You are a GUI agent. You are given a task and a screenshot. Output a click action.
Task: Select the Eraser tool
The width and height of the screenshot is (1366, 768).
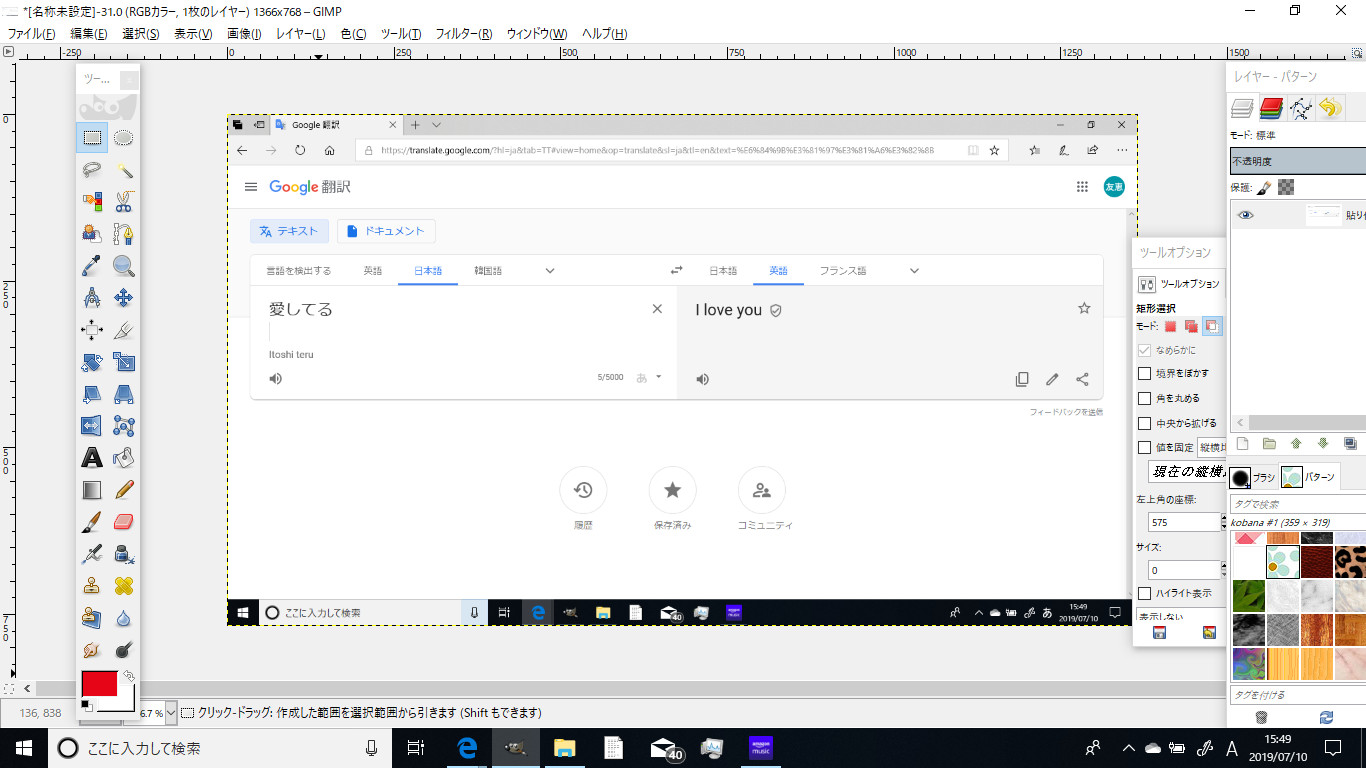(124, 522)
